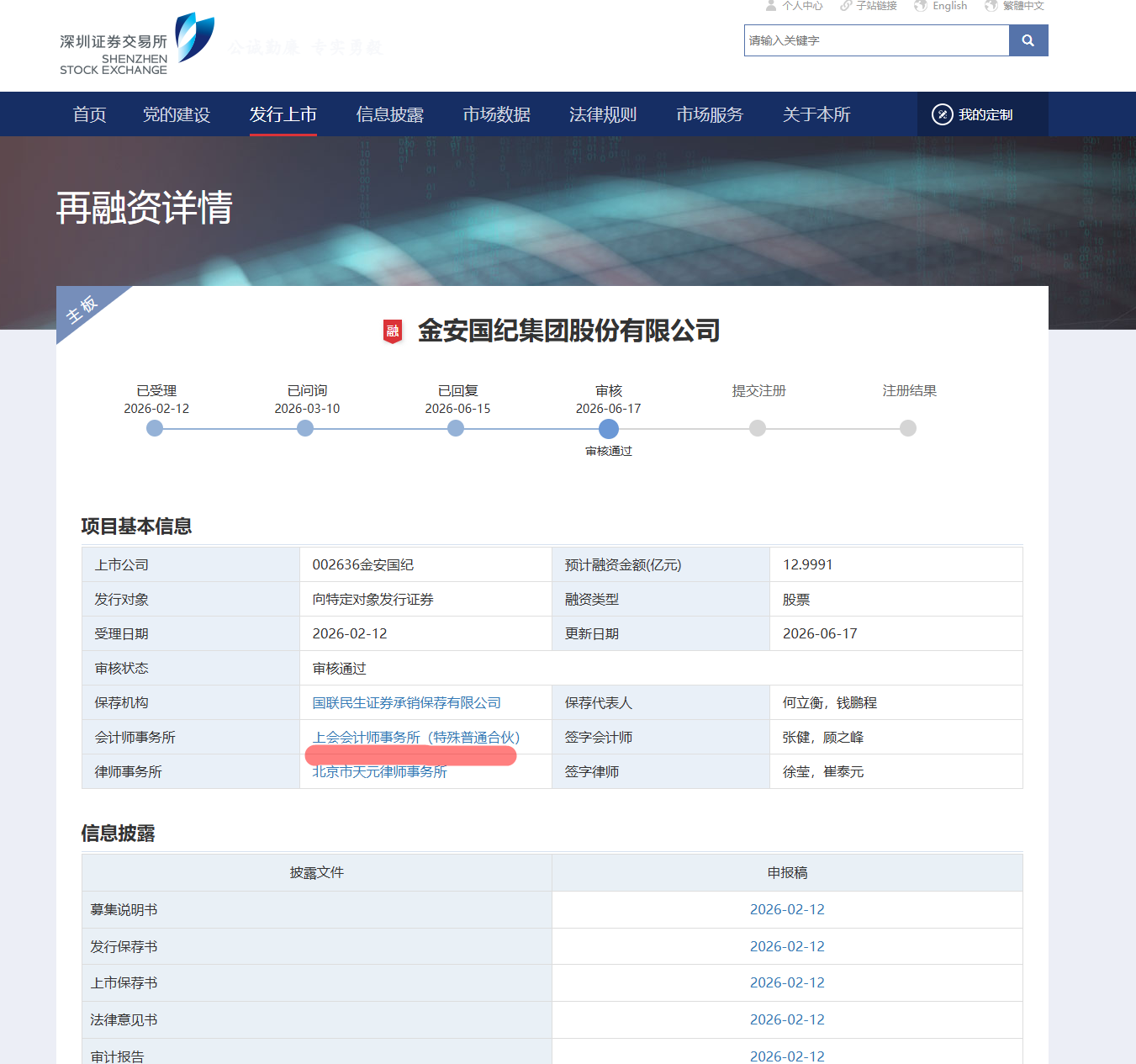Select the 审核 timeline node

click(609, 429)
